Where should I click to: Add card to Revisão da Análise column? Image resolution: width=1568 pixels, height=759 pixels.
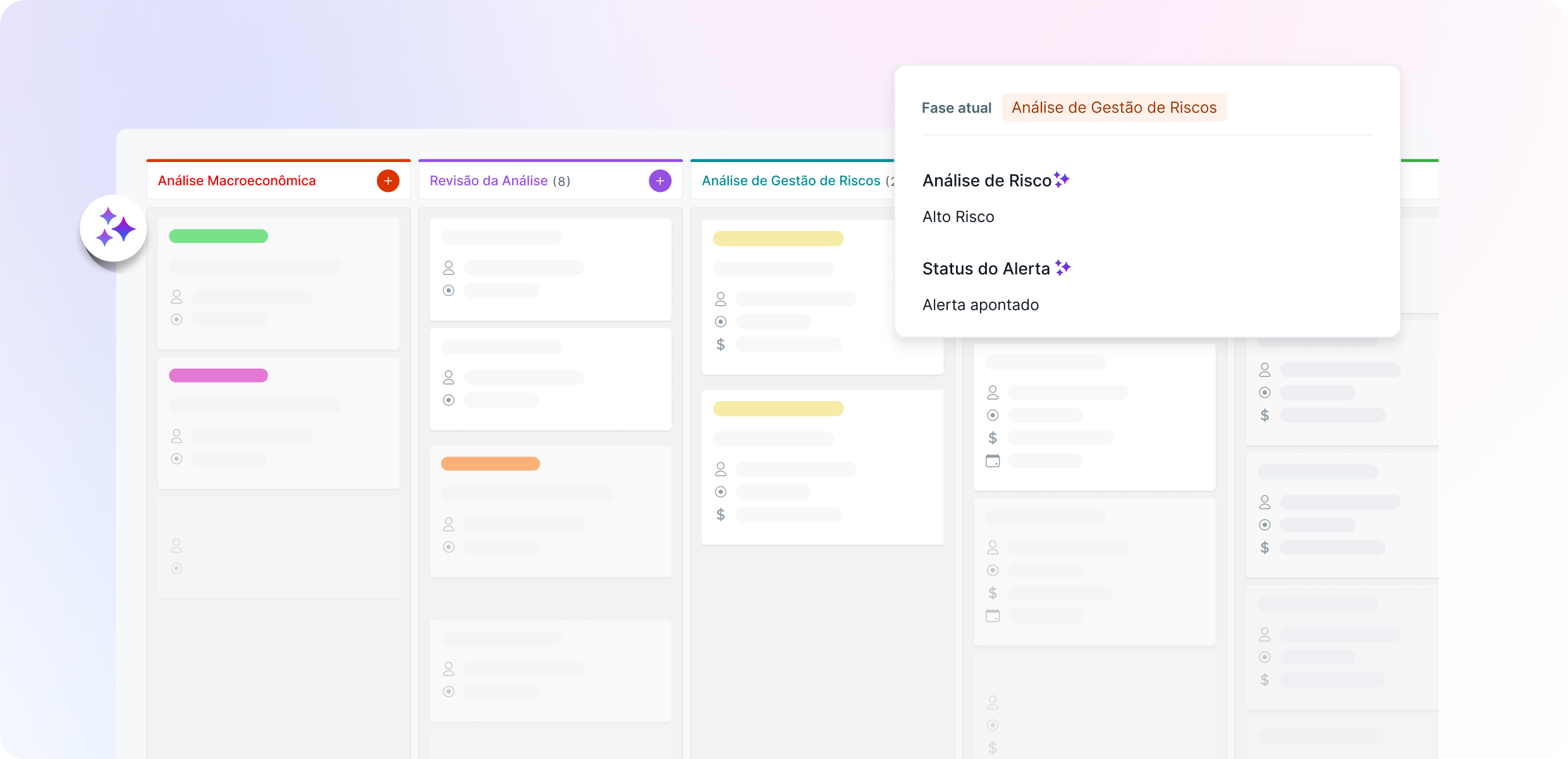coord(659,181)
